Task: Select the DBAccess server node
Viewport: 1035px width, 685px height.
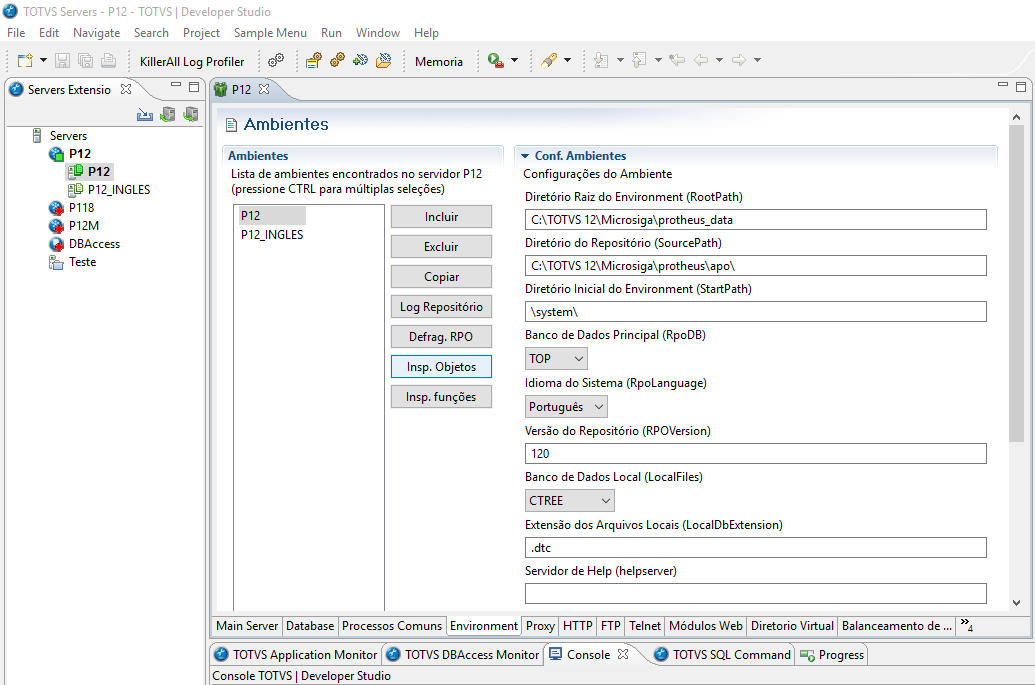Action: click(94, 244)
